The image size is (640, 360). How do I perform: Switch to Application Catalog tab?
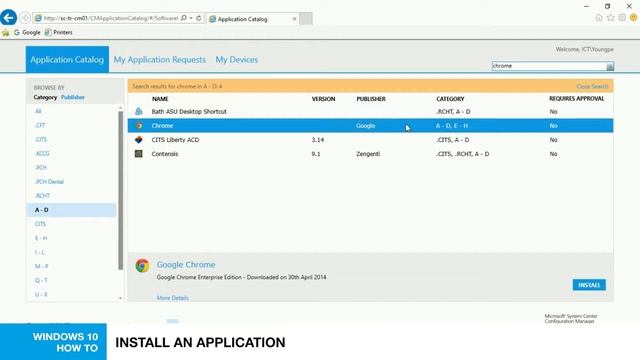click(x=67, y=60)
